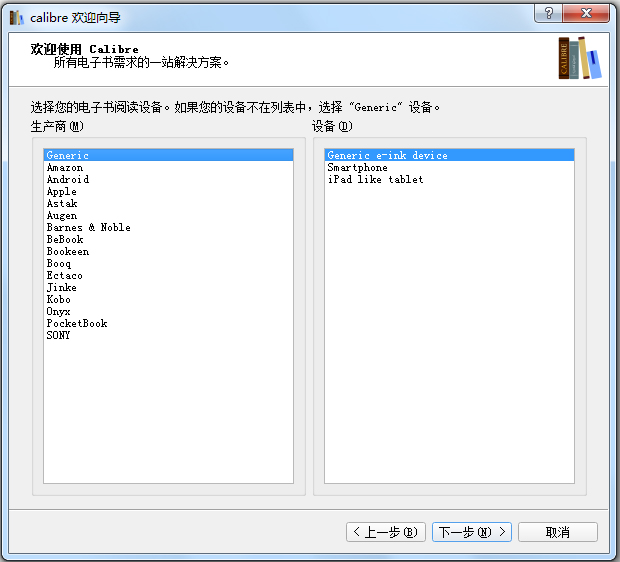Click the 设备 (D) list label
Viewport: 620px width, 562px height.
(x=332, y=127)
